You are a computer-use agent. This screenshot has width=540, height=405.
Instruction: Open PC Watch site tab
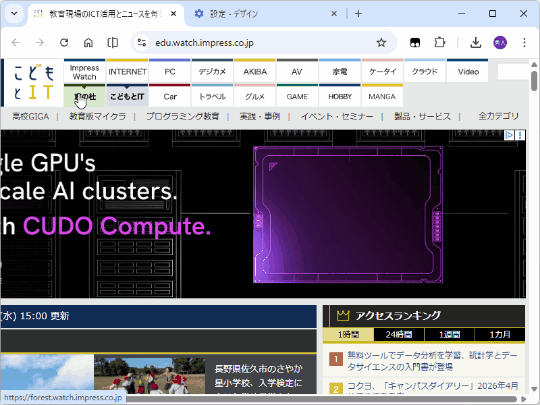[170, 72]
